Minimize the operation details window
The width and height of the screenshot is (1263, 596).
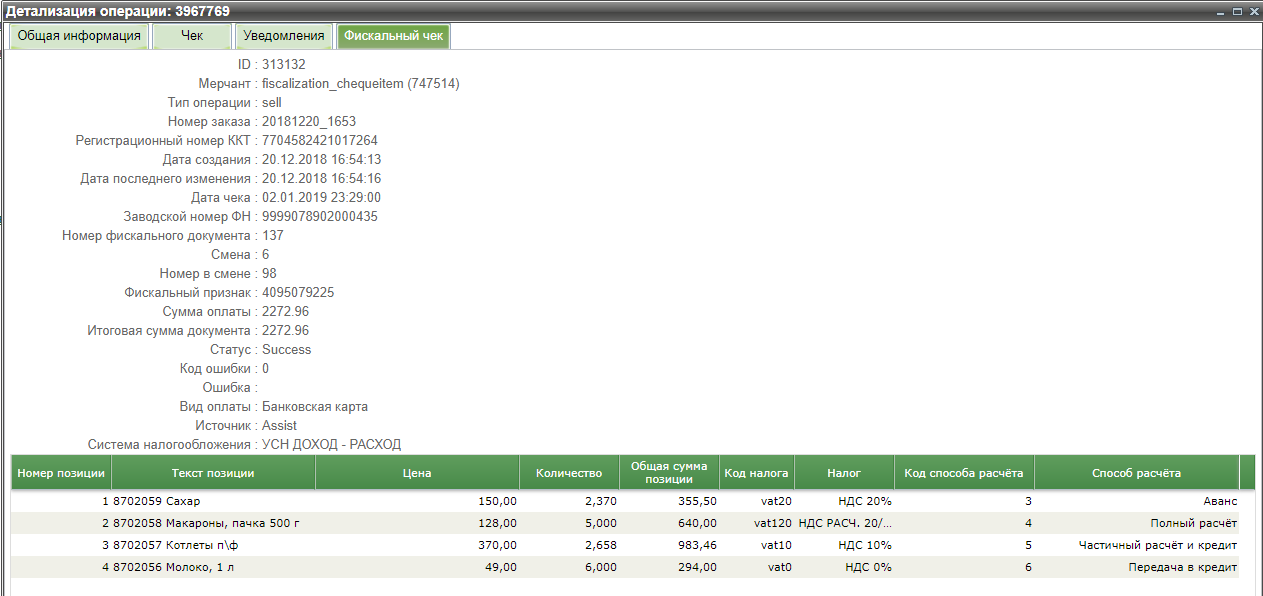1220,11
